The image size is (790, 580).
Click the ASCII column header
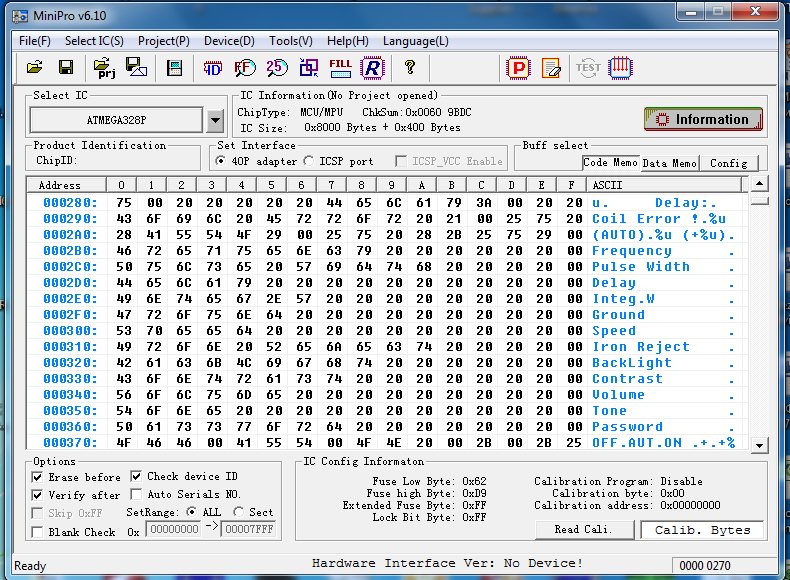pyautogui.click(x=664, y=185)
